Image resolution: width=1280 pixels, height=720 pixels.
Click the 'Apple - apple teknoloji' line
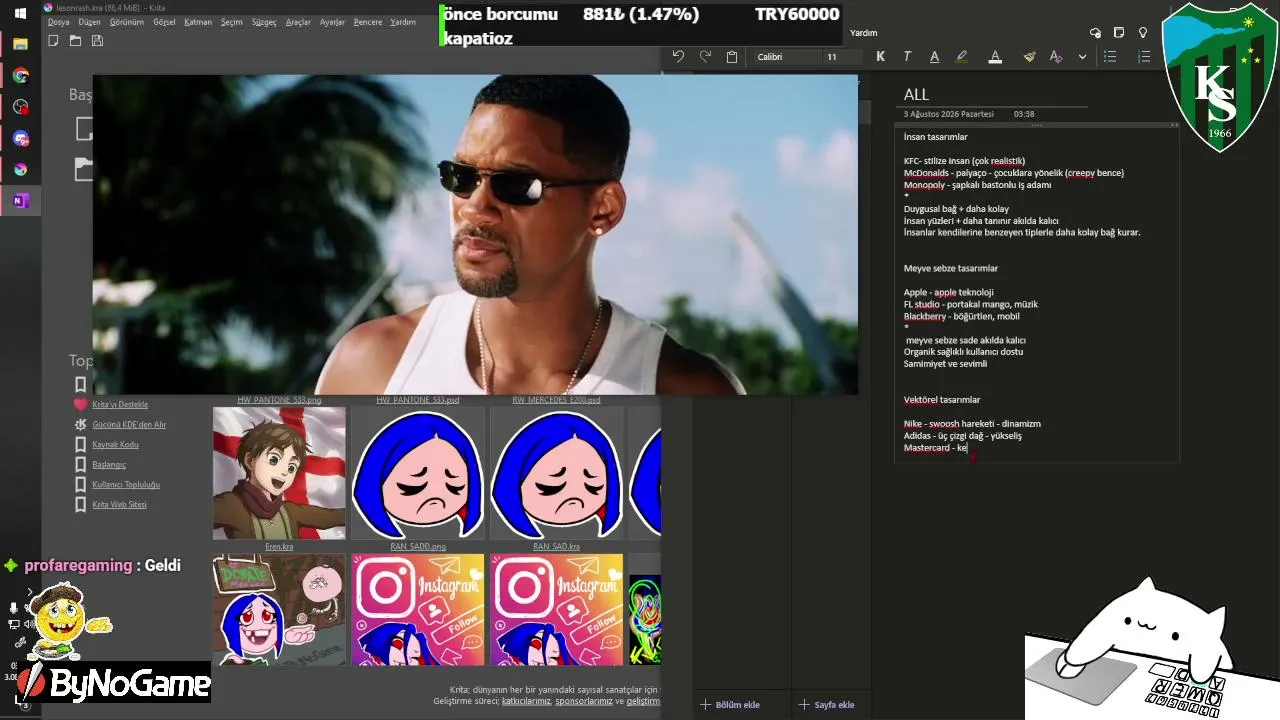pos(948,292)
